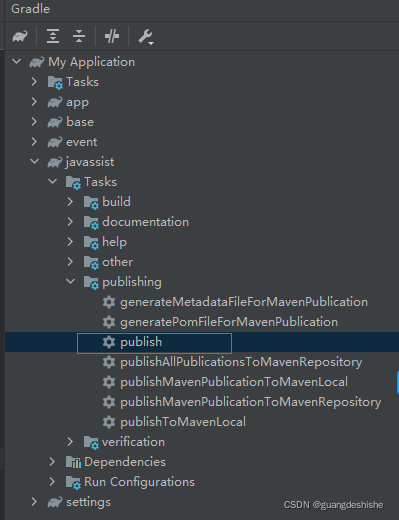Select the My Application label
399x520 pixels.
click(x=92, y=62)
